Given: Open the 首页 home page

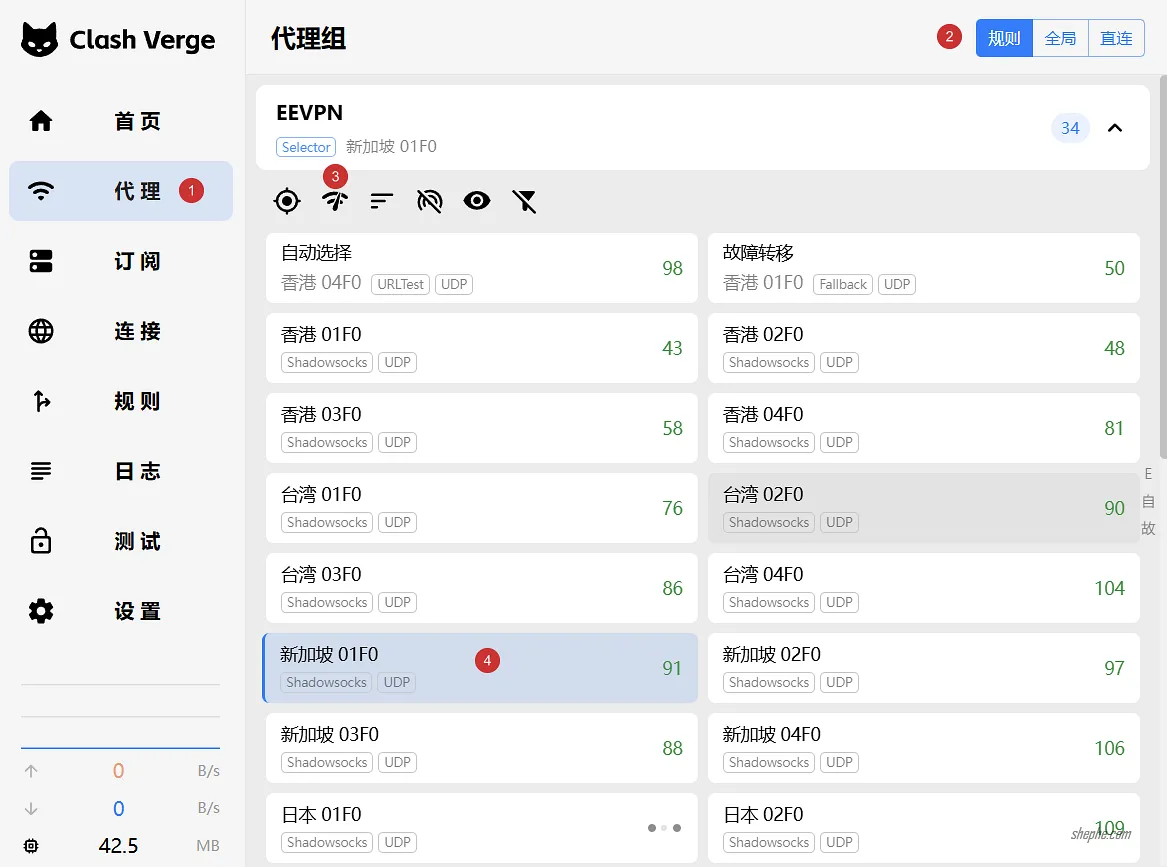Looking at the screenshot, I should point(121,121).
